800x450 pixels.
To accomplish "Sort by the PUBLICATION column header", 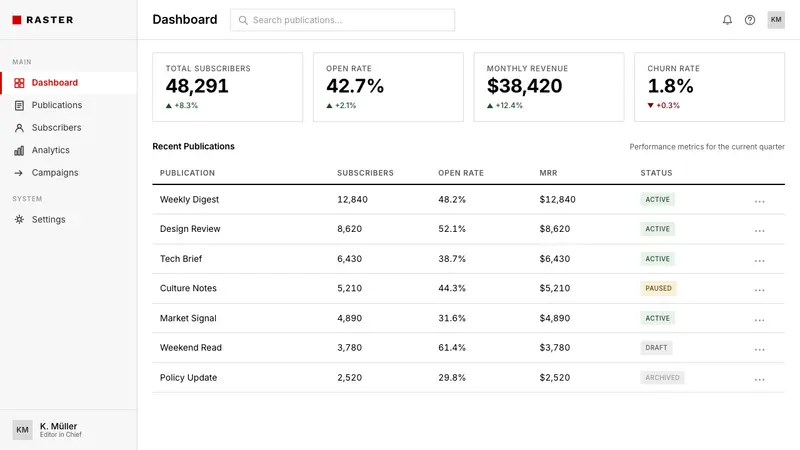I will [x=187, y=173].
